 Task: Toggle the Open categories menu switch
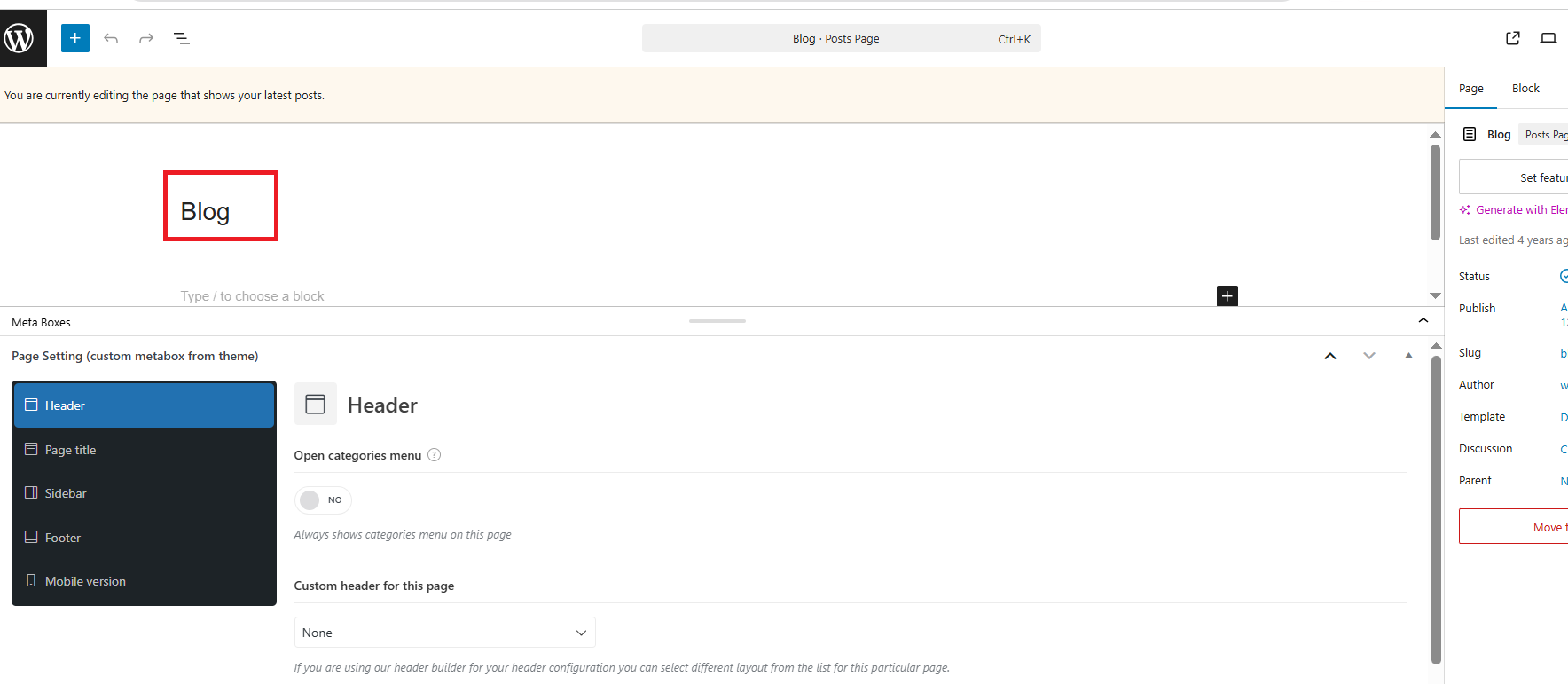click(x=323, y=500)
